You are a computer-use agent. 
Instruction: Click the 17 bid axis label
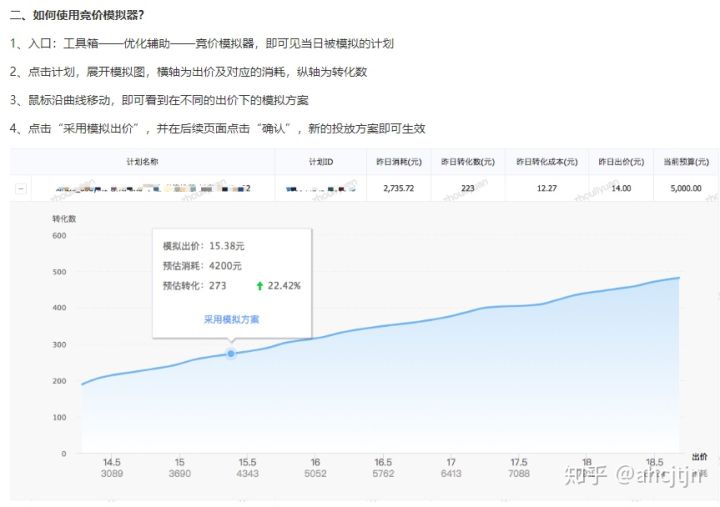click(451, 462)
